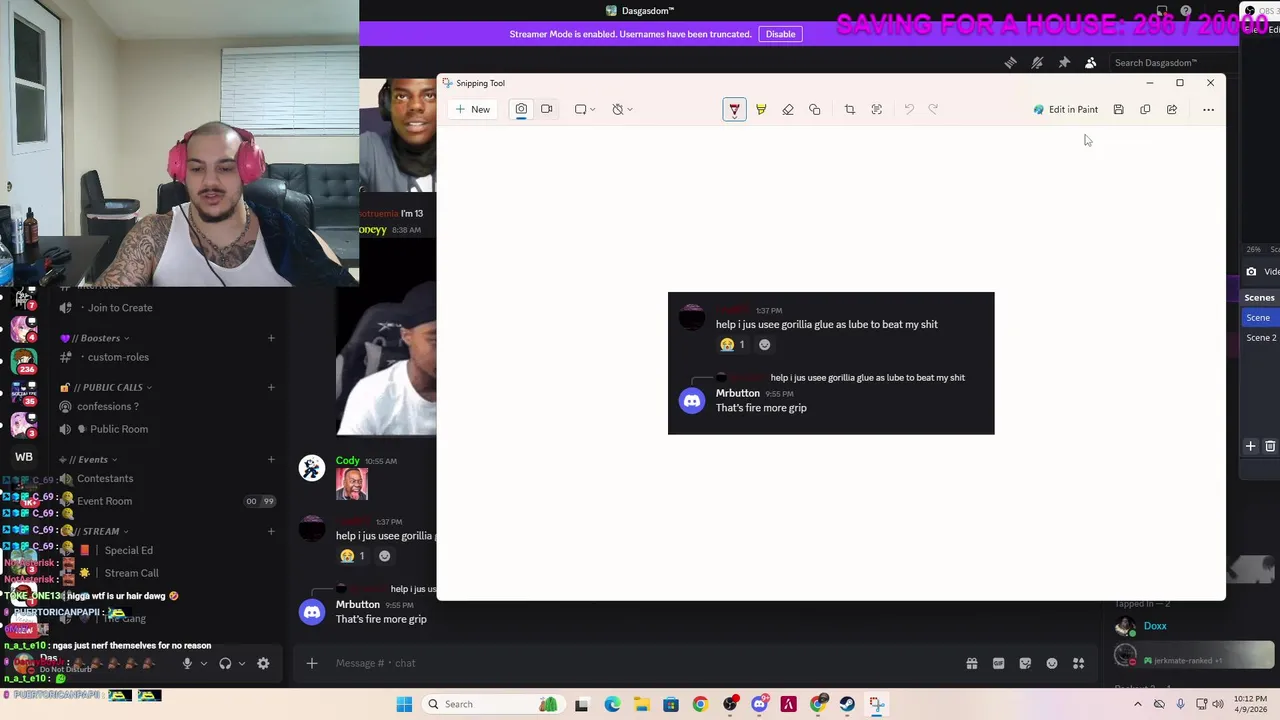
Task: Open notification settings in Discord header
Action: [1037, 63]
